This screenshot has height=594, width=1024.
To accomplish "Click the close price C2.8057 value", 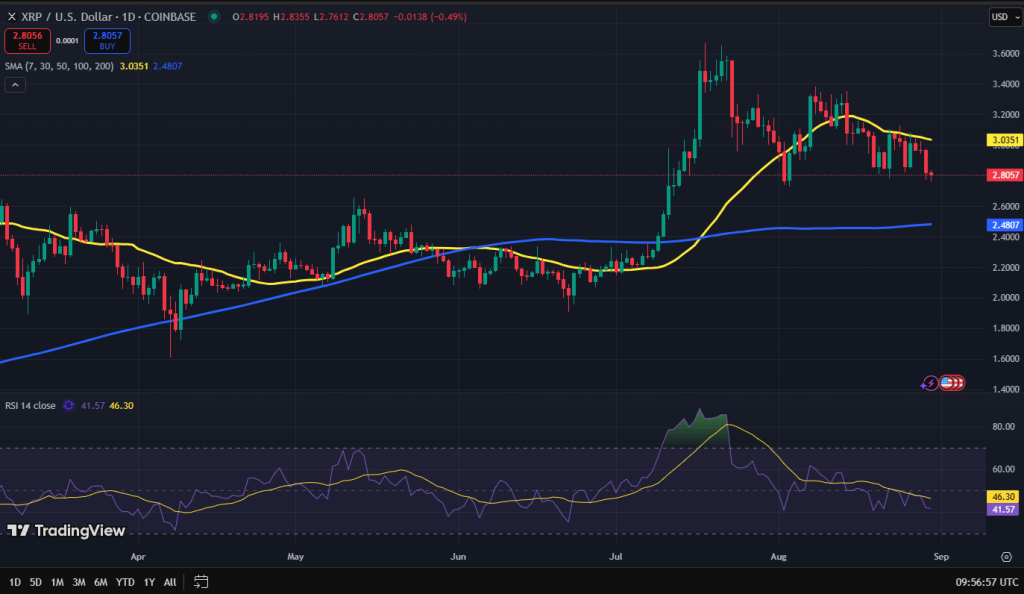I will pyautogui.click(x=371, y=17).
